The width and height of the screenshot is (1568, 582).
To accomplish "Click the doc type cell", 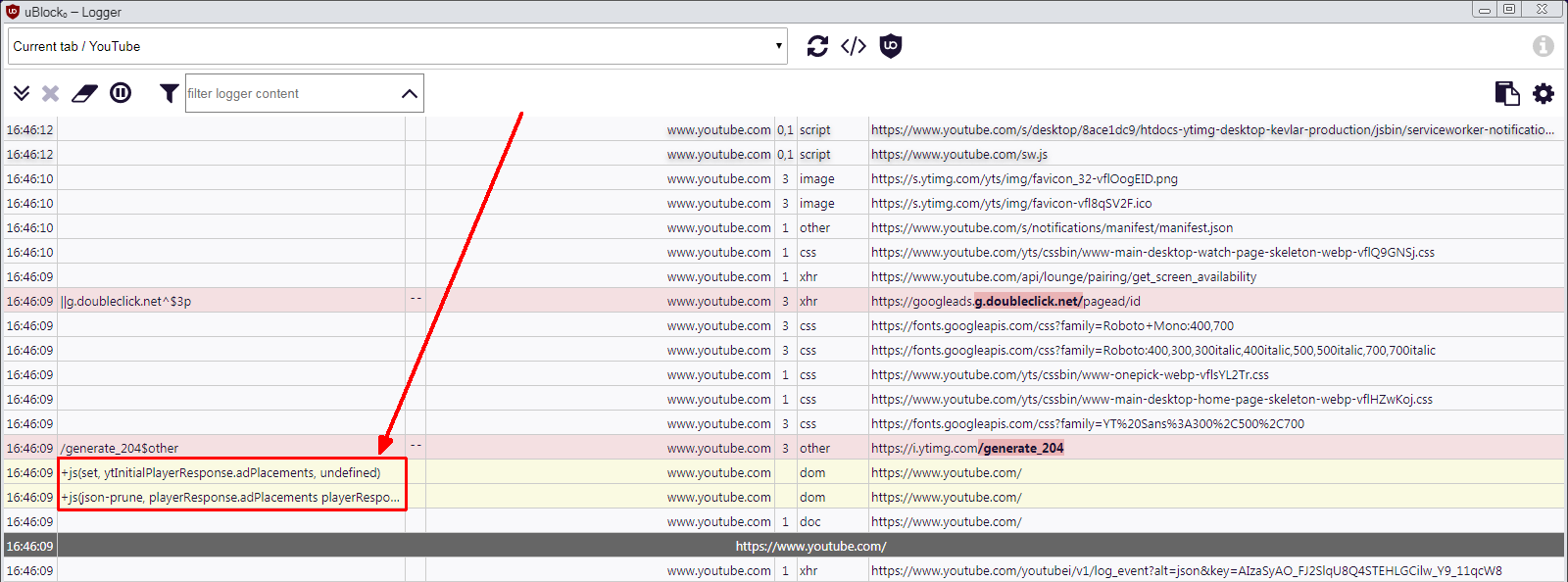I will point(810,521).
